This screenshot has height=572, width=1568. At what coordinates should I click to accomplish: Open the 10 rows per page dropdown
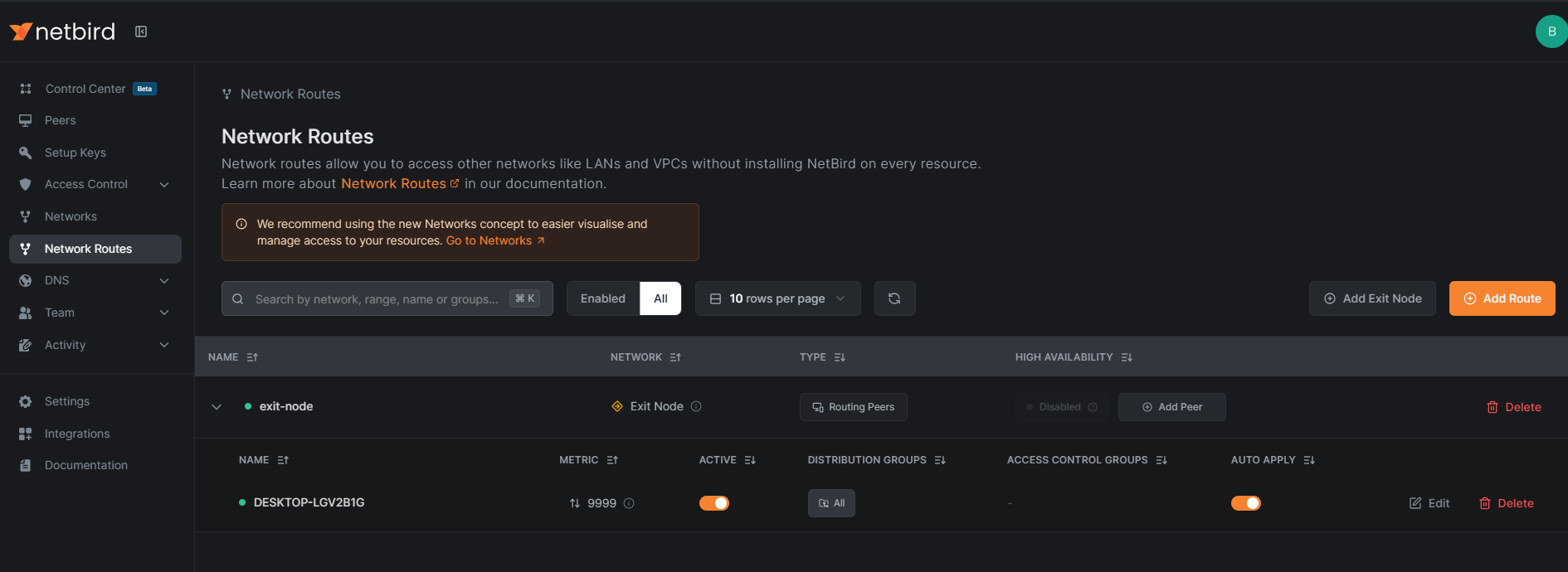777,298
